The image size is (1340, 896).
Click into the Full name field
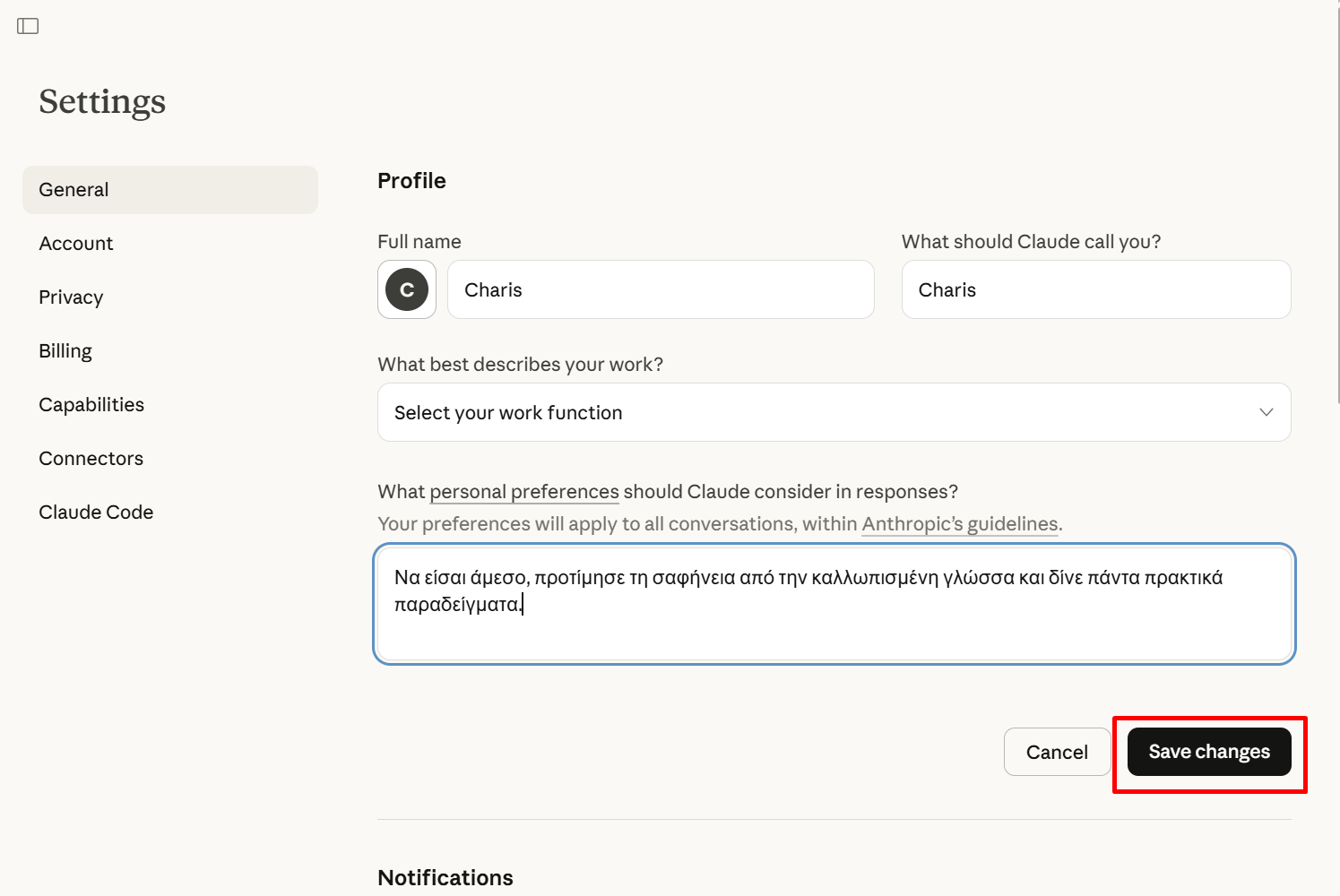coord(661,289)
